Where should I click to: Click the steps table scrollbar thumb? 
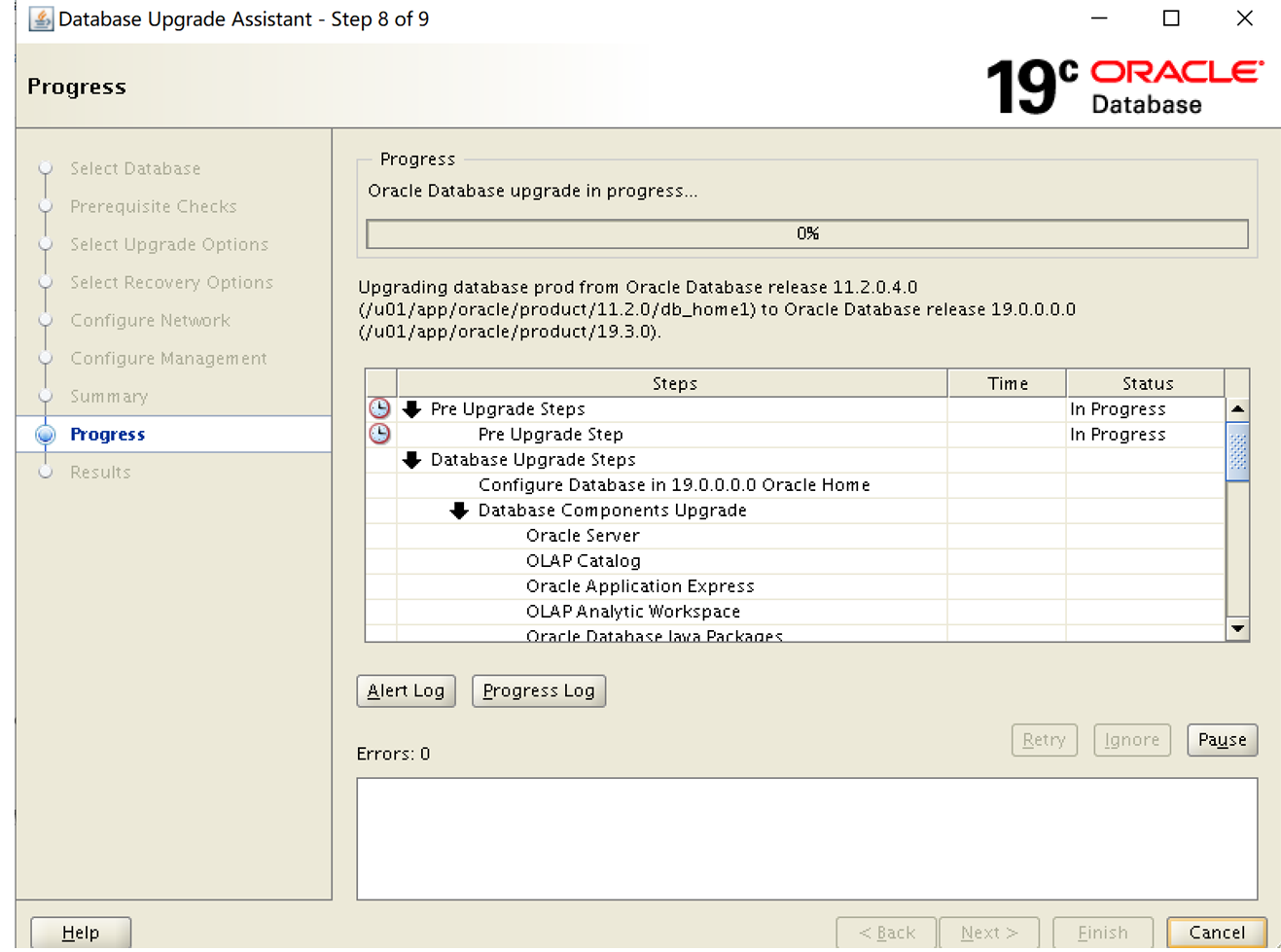(x=1237, y=451)
